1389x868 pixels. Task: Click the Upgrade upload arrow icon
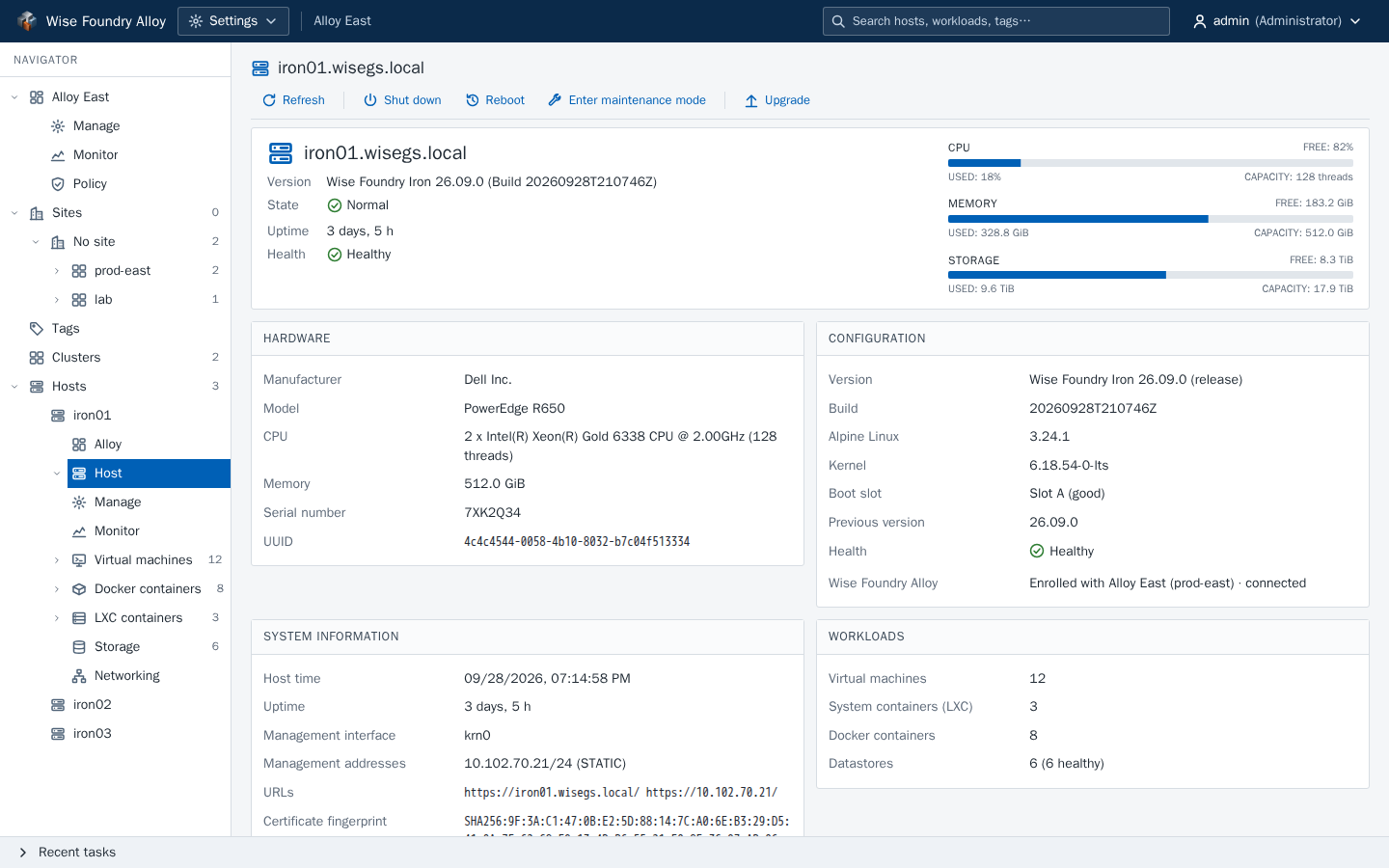(751, 100)
